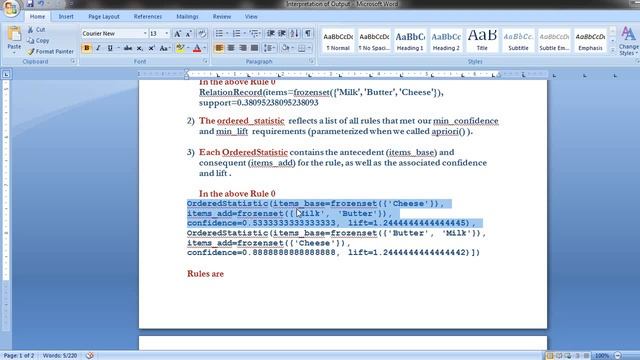Decrease paragraph indent

(x=270, y=33)
